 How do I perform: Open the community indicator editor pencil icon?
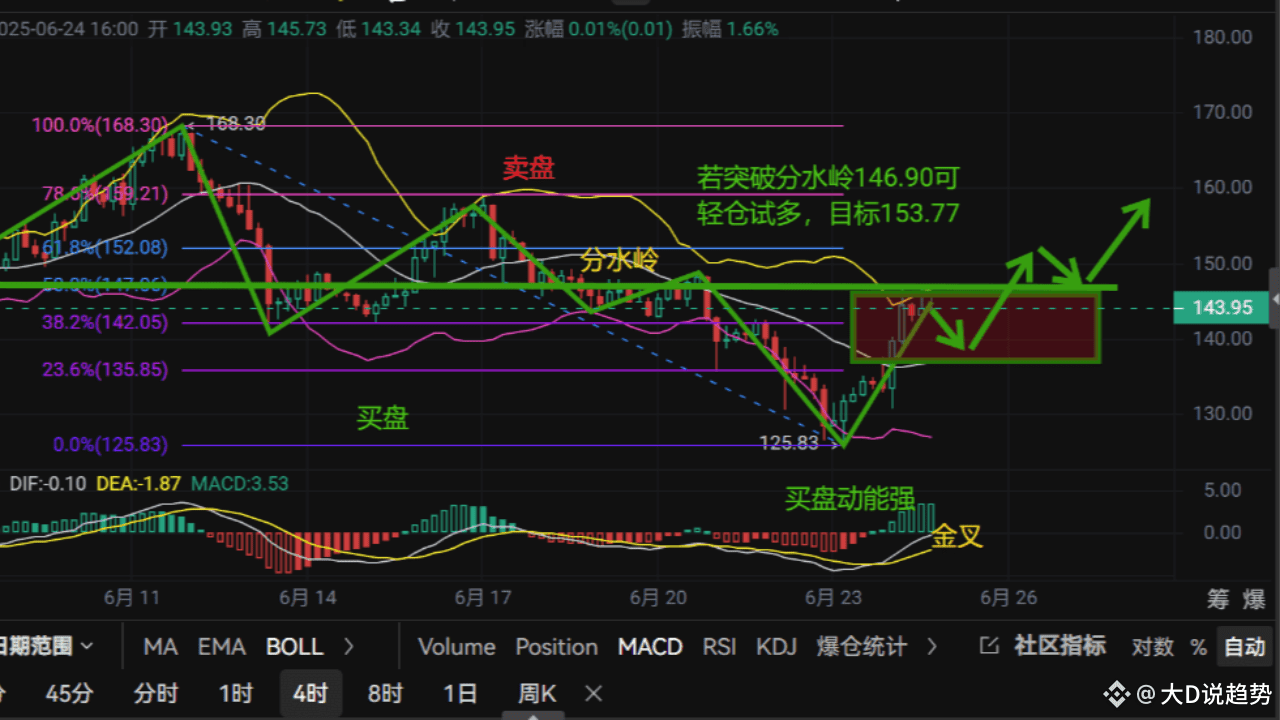tap(990, 647)
